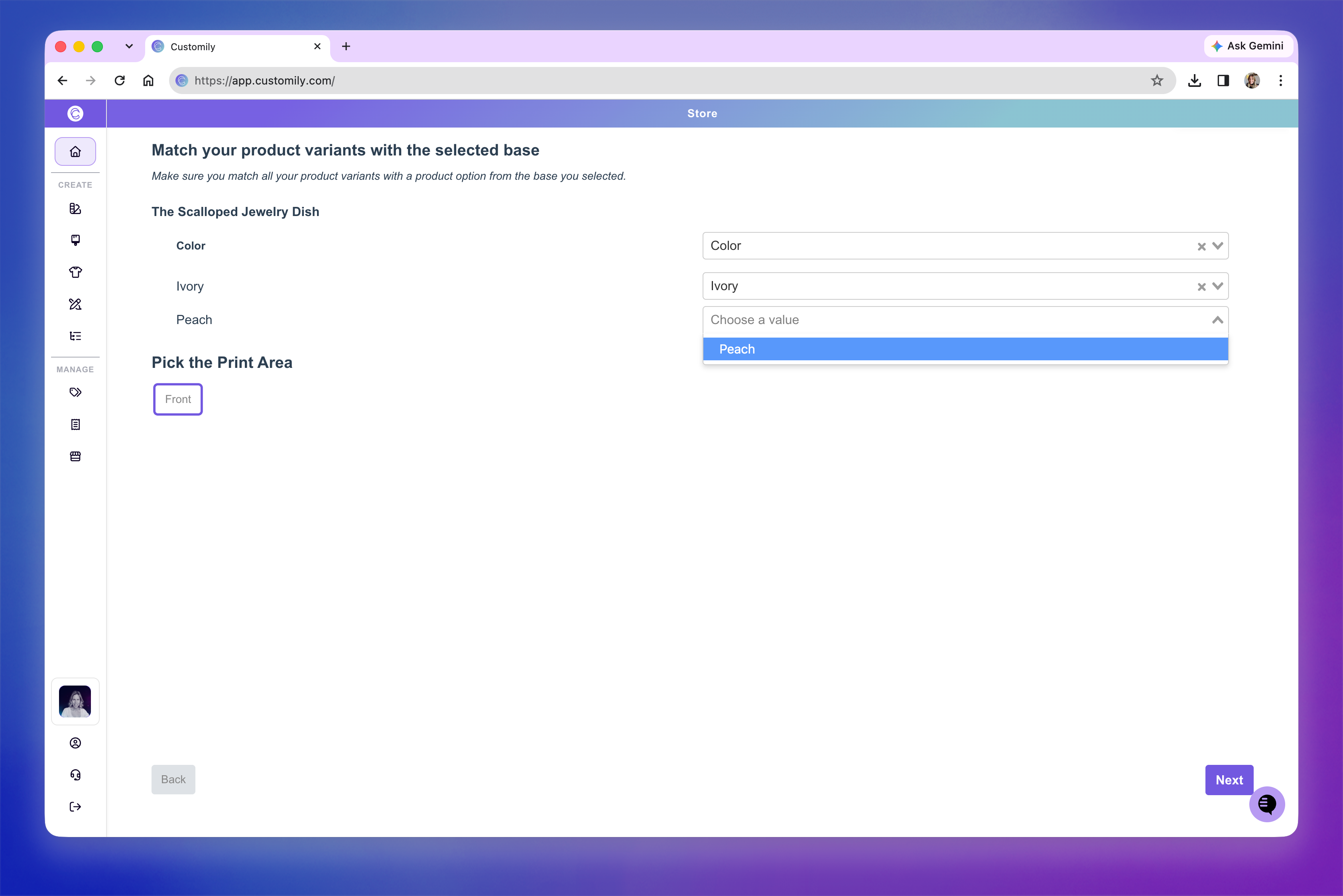Screen dimensions: 1343x896
Task: Open the T-shirt products icon
Action: [x=75, y=272]
